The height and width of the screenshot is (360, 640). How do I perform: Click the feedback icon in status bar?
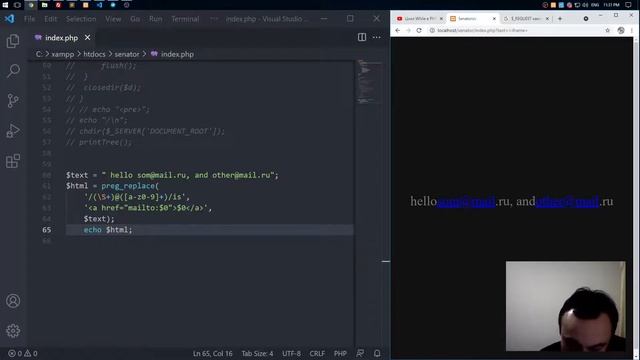(x=360, y=353)
